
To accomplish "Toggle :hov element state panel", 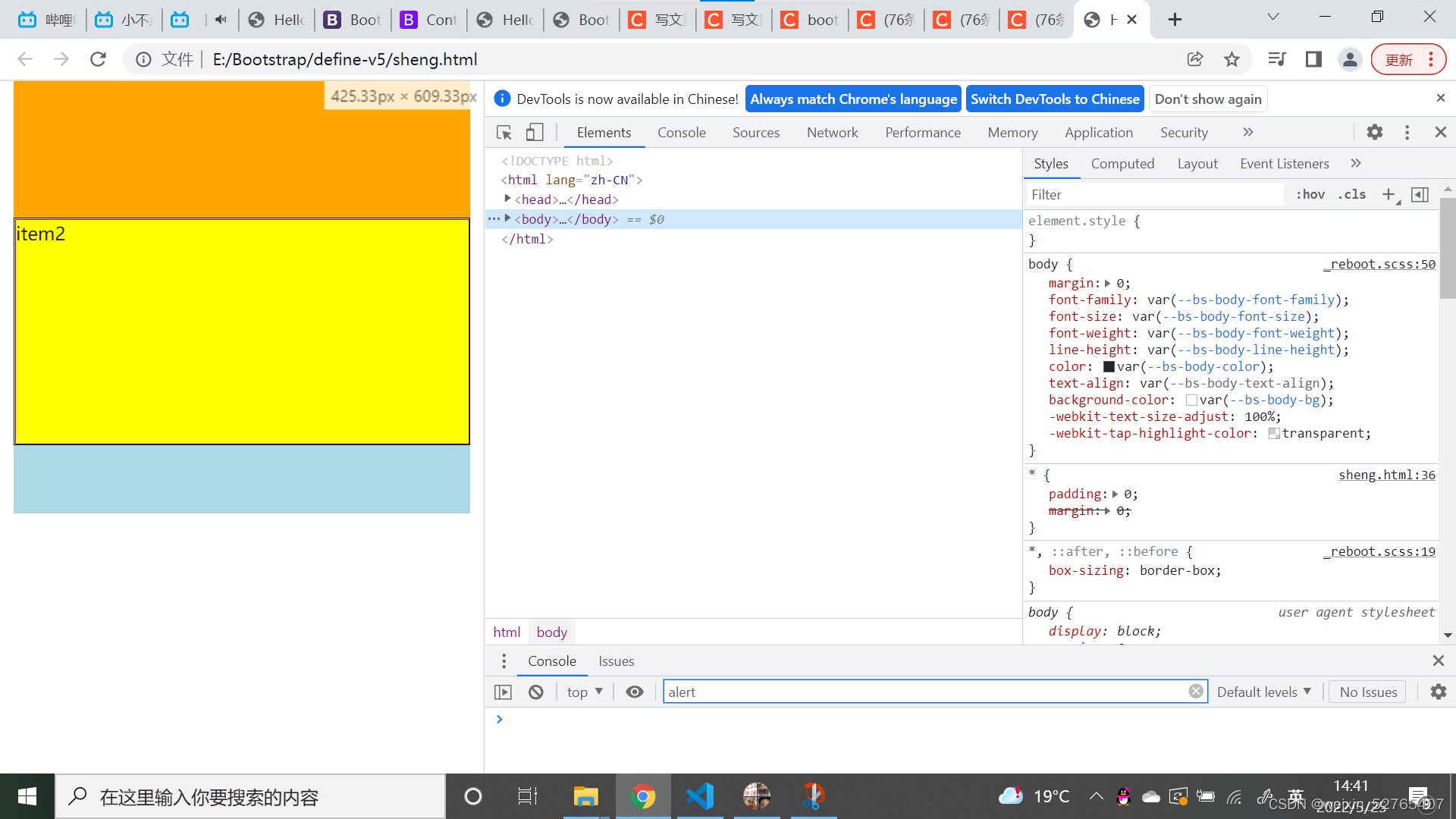I will pos(1310,195).
